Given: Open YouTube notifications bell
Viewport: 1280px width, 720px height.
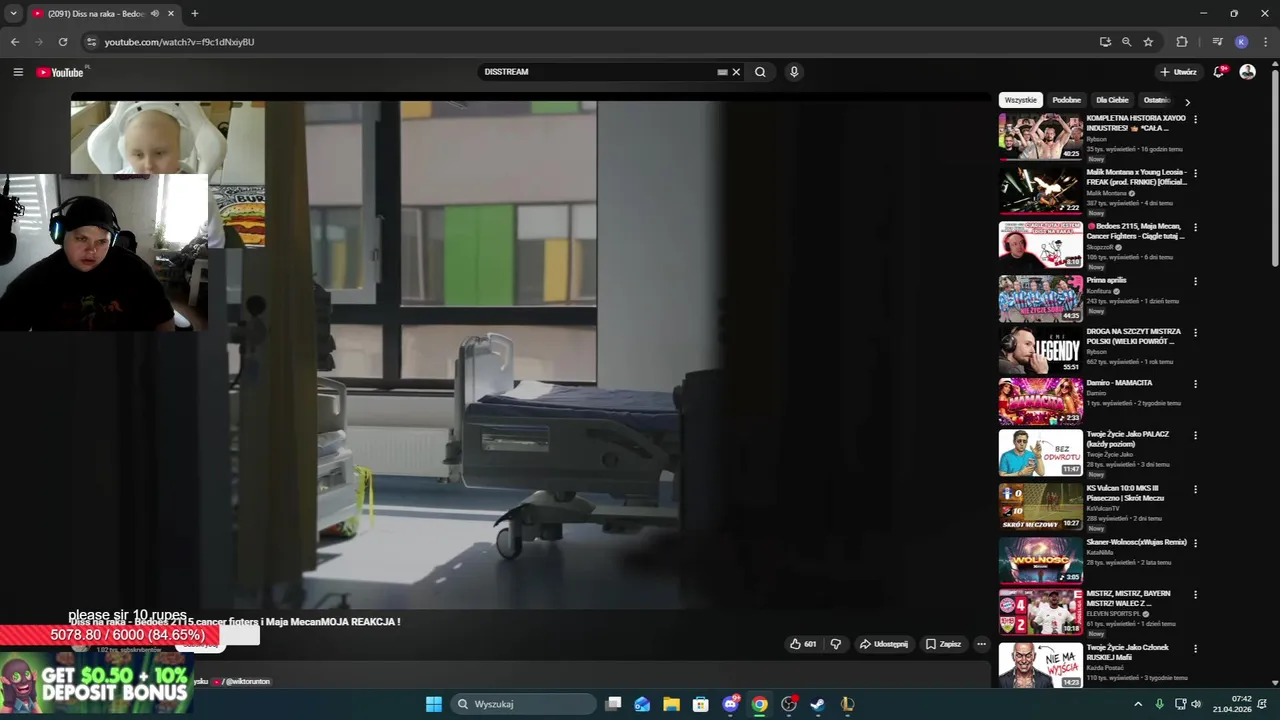Looking at the screenshot, I should coord(1219,72).
